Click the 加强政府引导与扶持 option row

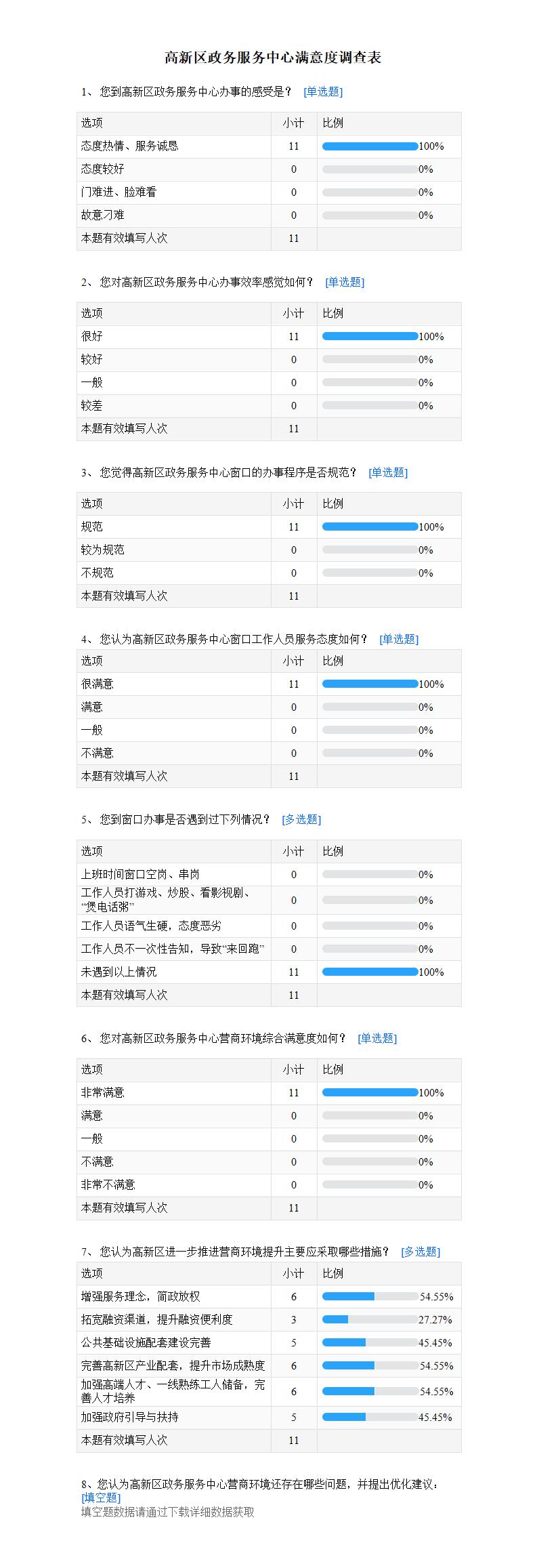point(269,1418)
